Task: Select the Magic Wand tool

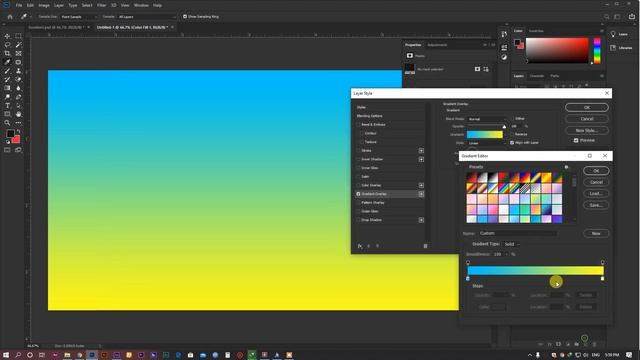Action: (x=18, y=45)
